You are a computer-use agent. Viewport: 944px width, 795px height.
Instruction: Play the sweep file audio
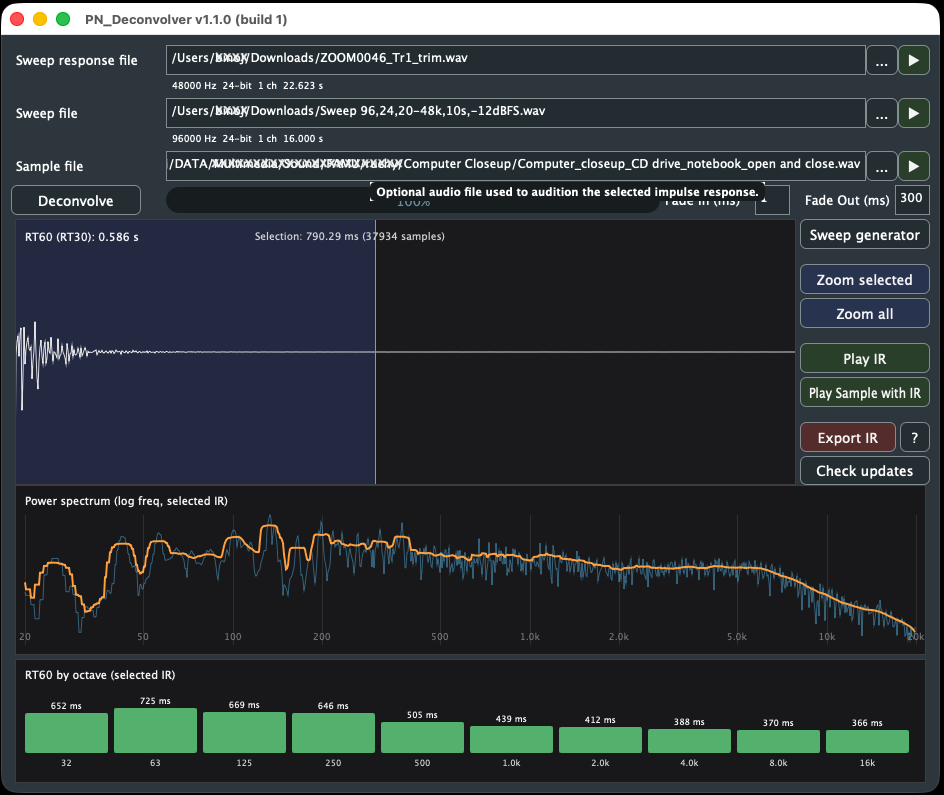913,113
